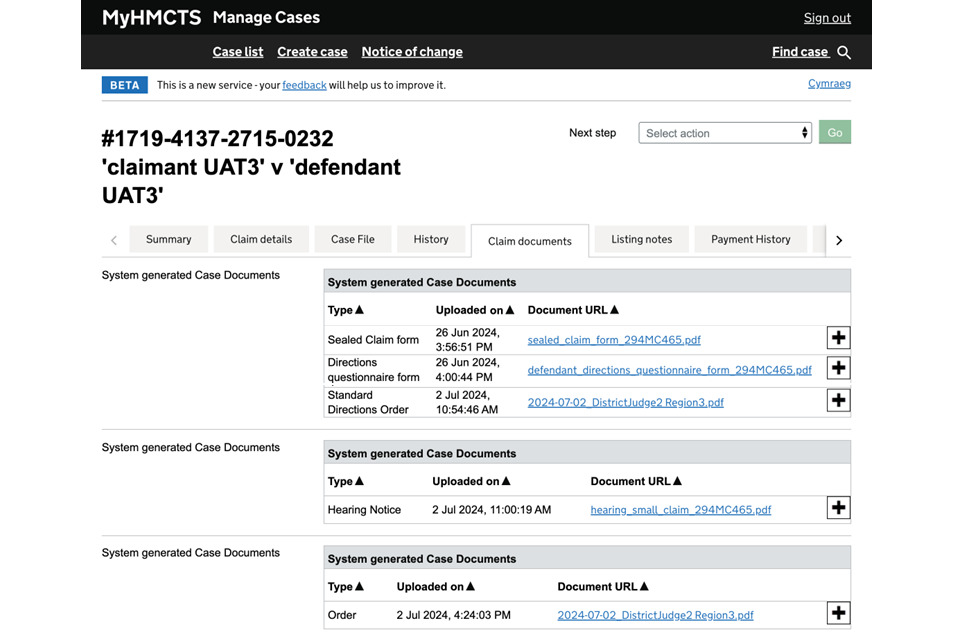This screenshot has width=960, height=640.
Task: Switch to the Case File tab
Action: [352, 239]
